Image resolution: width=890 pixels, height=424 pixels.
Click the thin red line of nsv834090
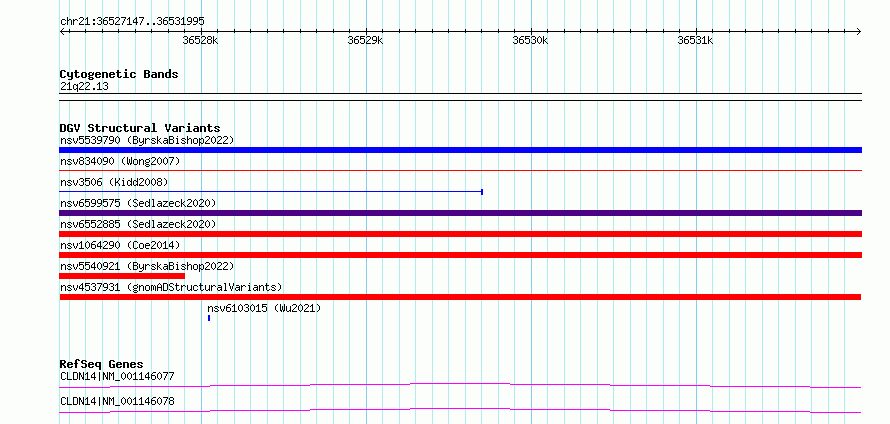(460, 170)
